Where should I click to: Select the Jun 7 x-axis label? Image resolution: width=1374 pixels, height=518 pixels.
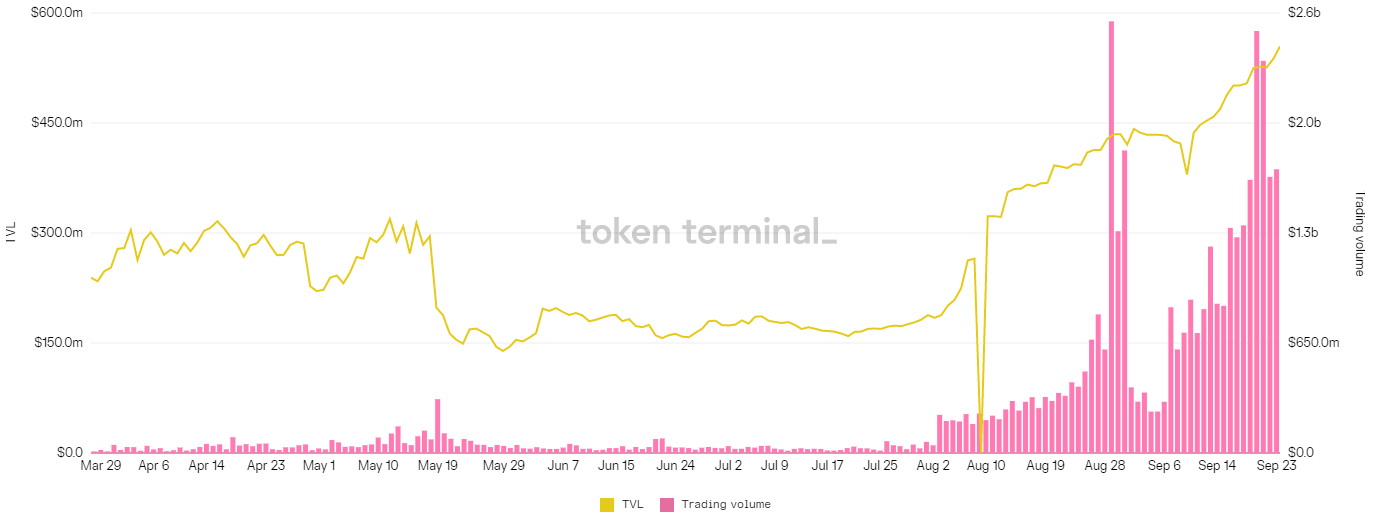[x=563, y=466]
